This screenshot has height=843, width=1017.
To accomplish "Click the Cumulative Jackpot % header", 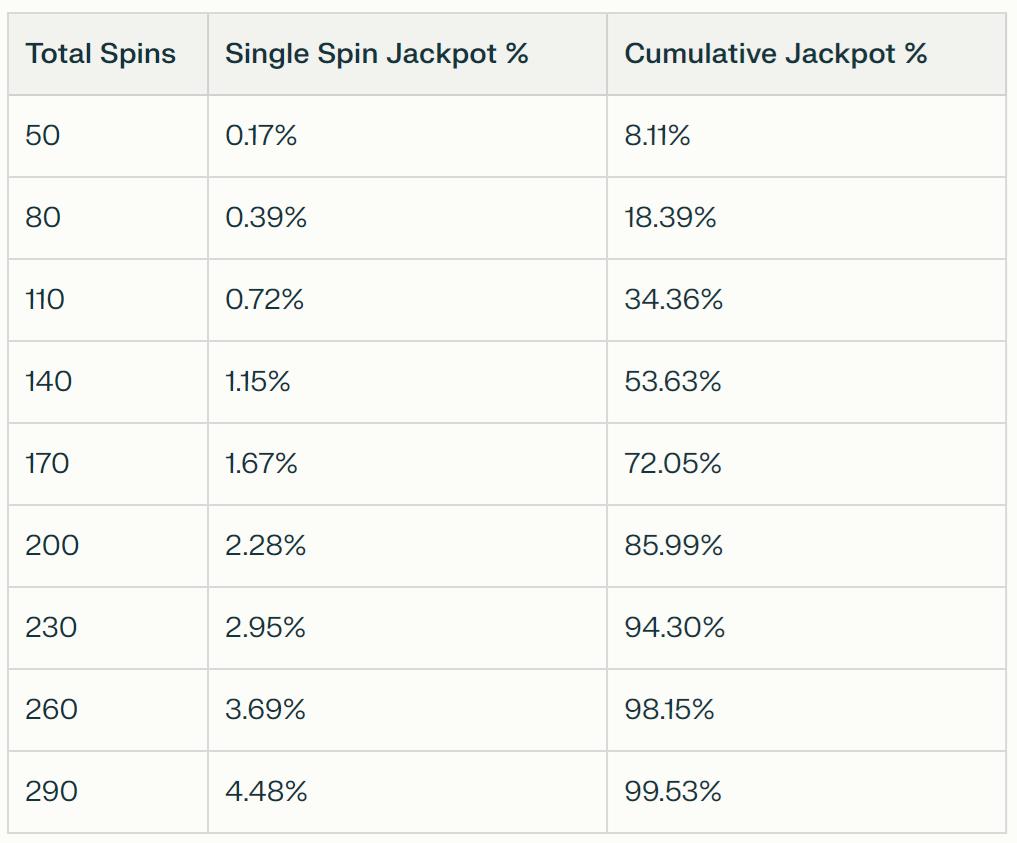I will tap(776, 54).
